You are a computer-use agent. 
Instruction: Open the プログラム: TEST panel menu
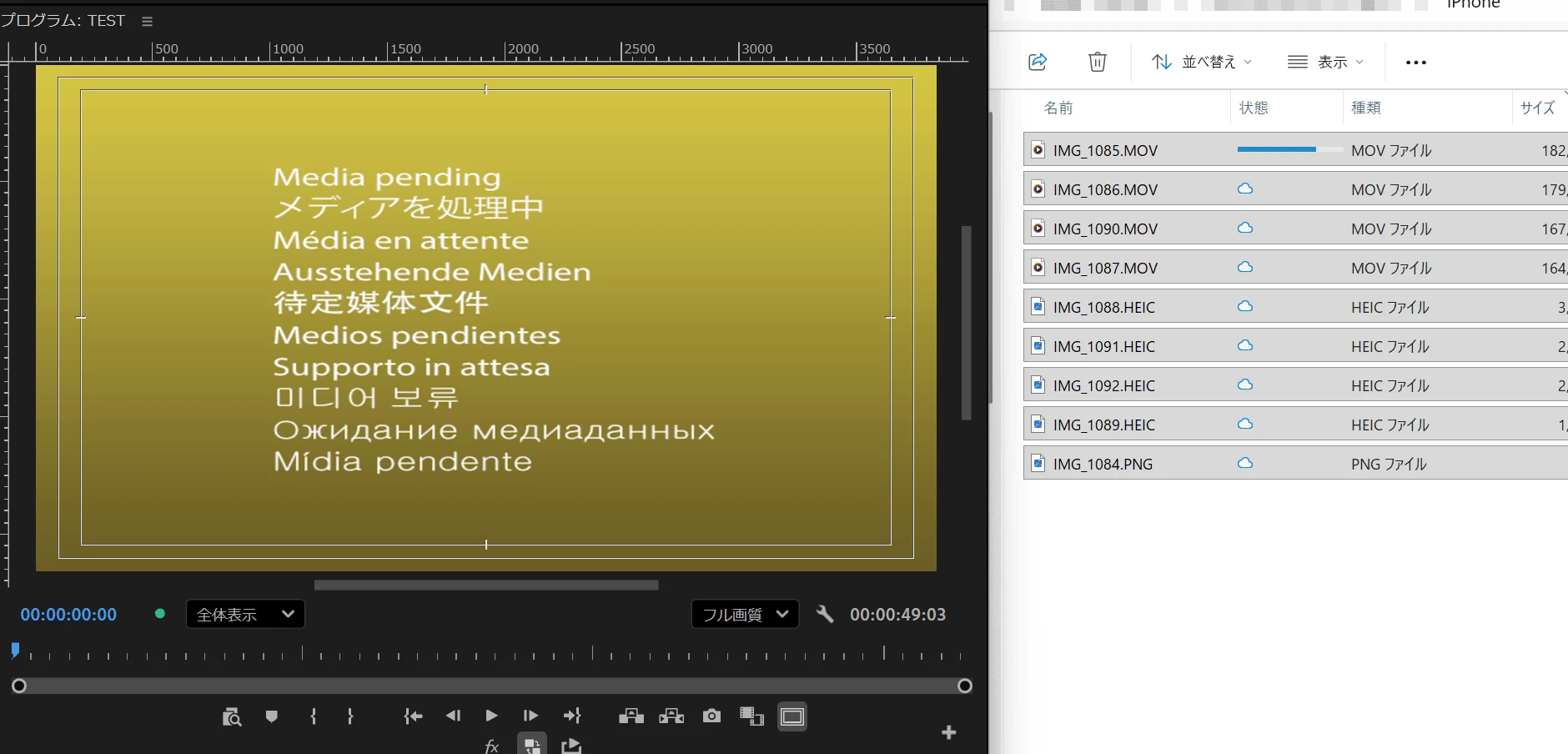pyautogui.click(x=147, y=22)
